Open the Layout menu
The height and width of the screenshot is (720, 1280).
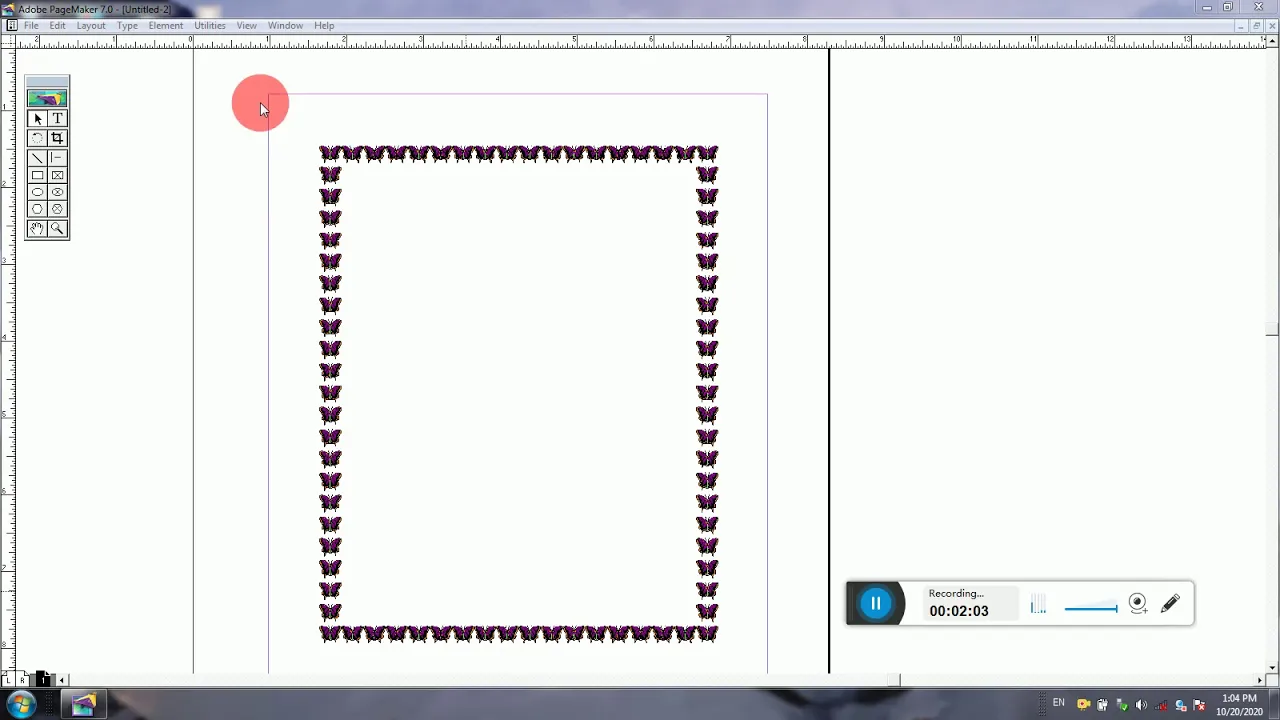pyautogui.click(x=91, y=25)
